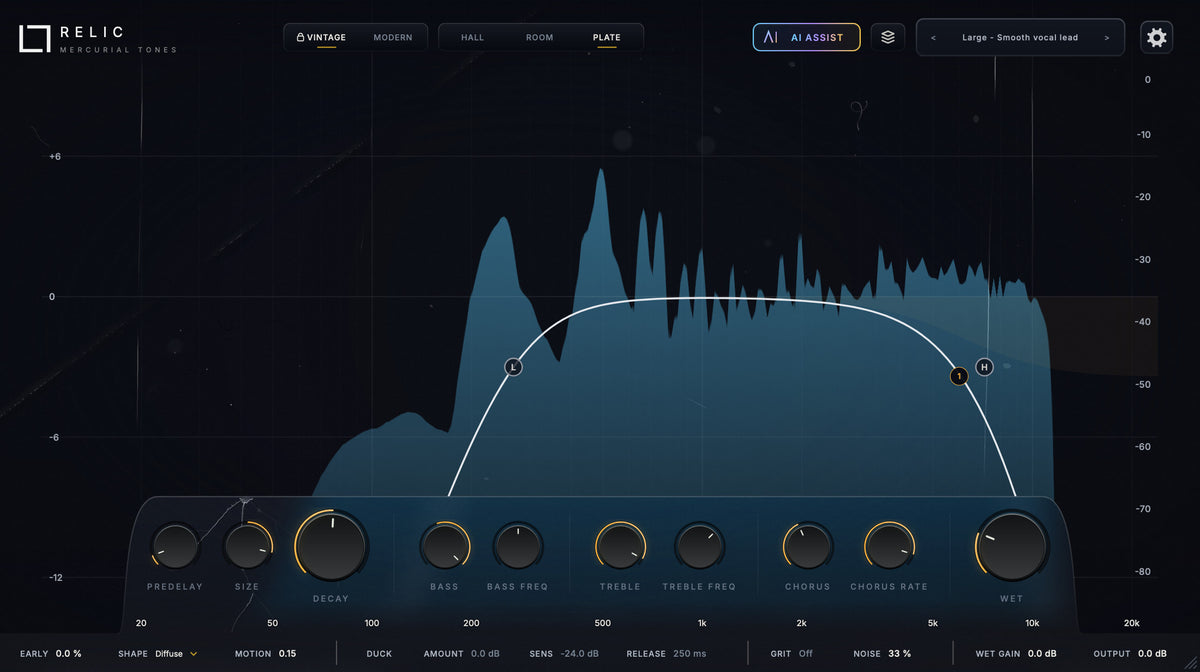Select the Room reverb type
Viewport: 1200px width, 672px height.
(x=539, y=38)
